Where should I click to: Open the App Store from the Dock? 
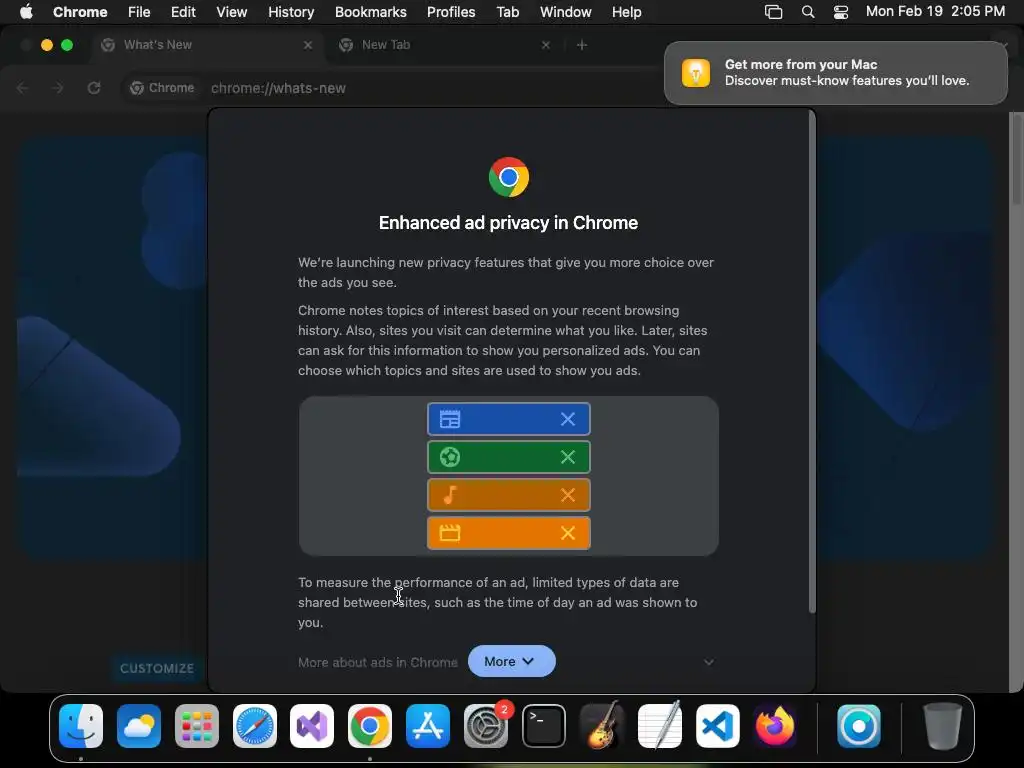click(428, 726)
